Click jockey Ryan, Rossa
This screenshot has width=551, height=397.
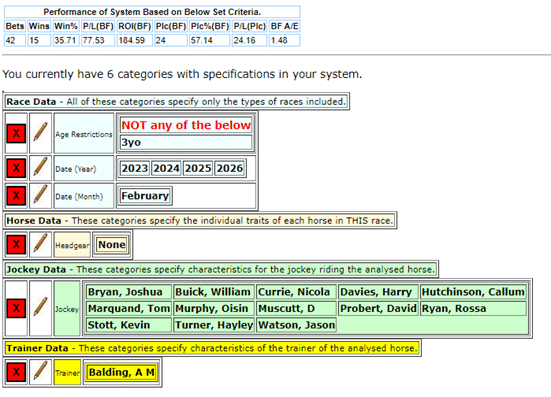coord(473,308)
